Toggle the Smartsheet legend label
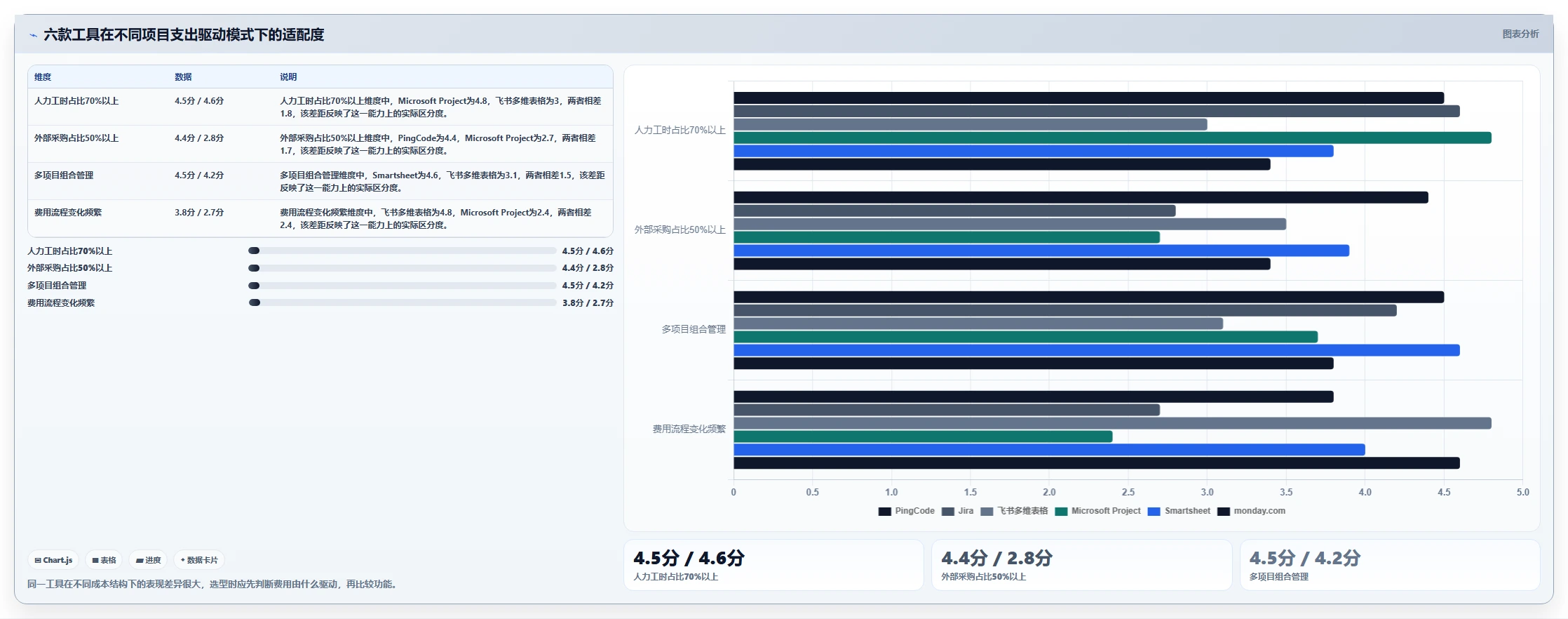The height and width of the screenshot is (619, 1568). click(1187, 511)
